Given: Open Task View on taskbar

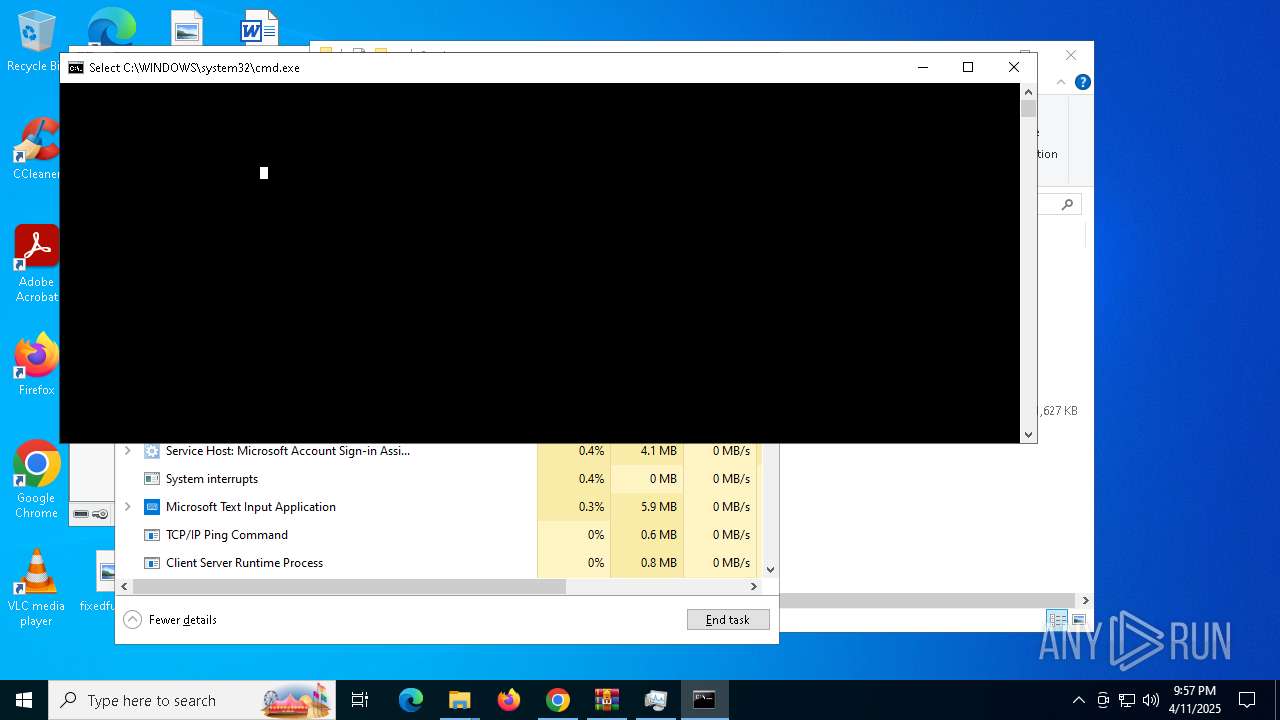Looking at the screenshot, I should point(360,700).
